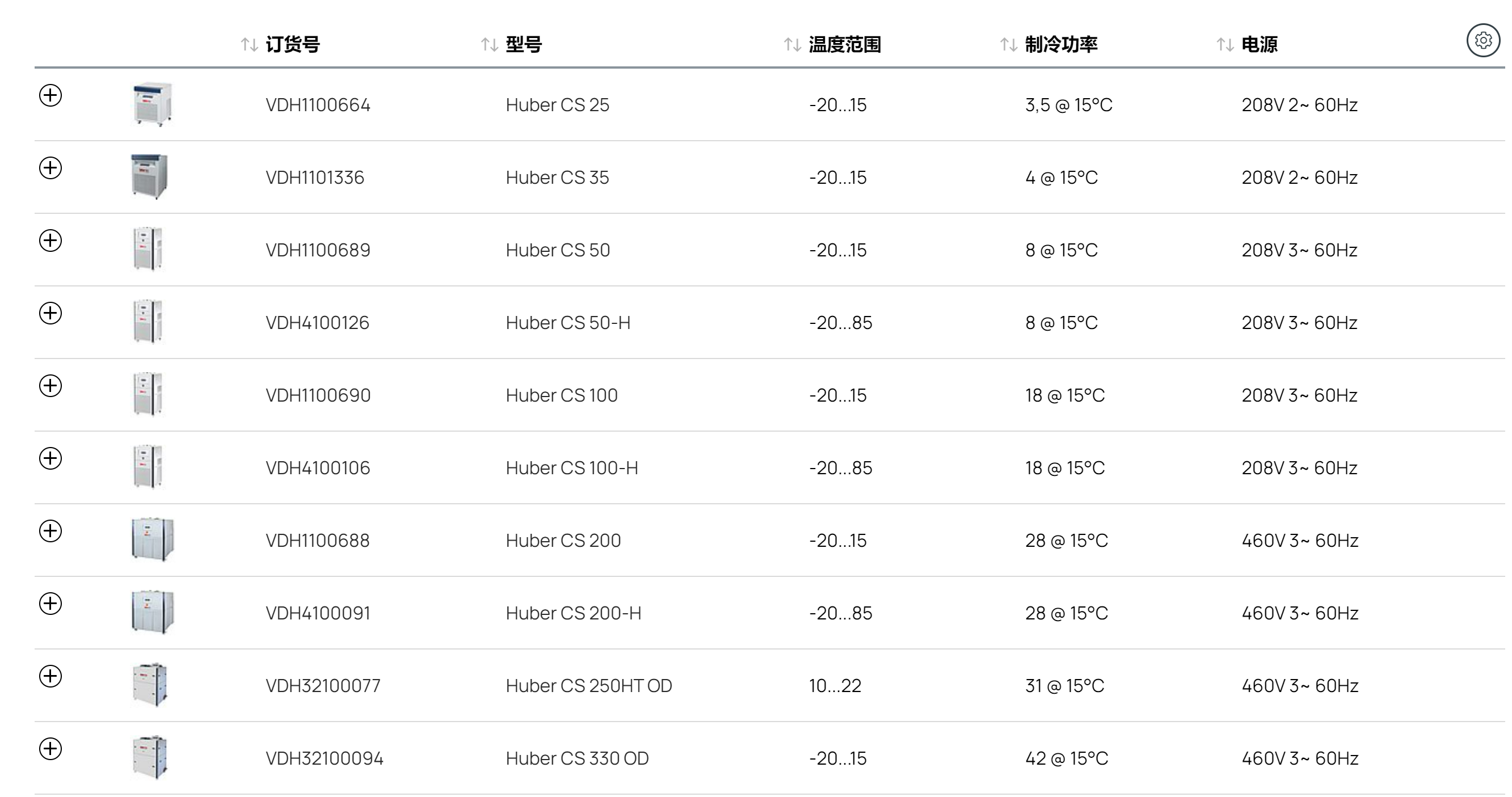The height and width of the screenshot is (797, 1512).
Task: Open the VDH1100688 product thumbnail
Action: coord(153,539)
